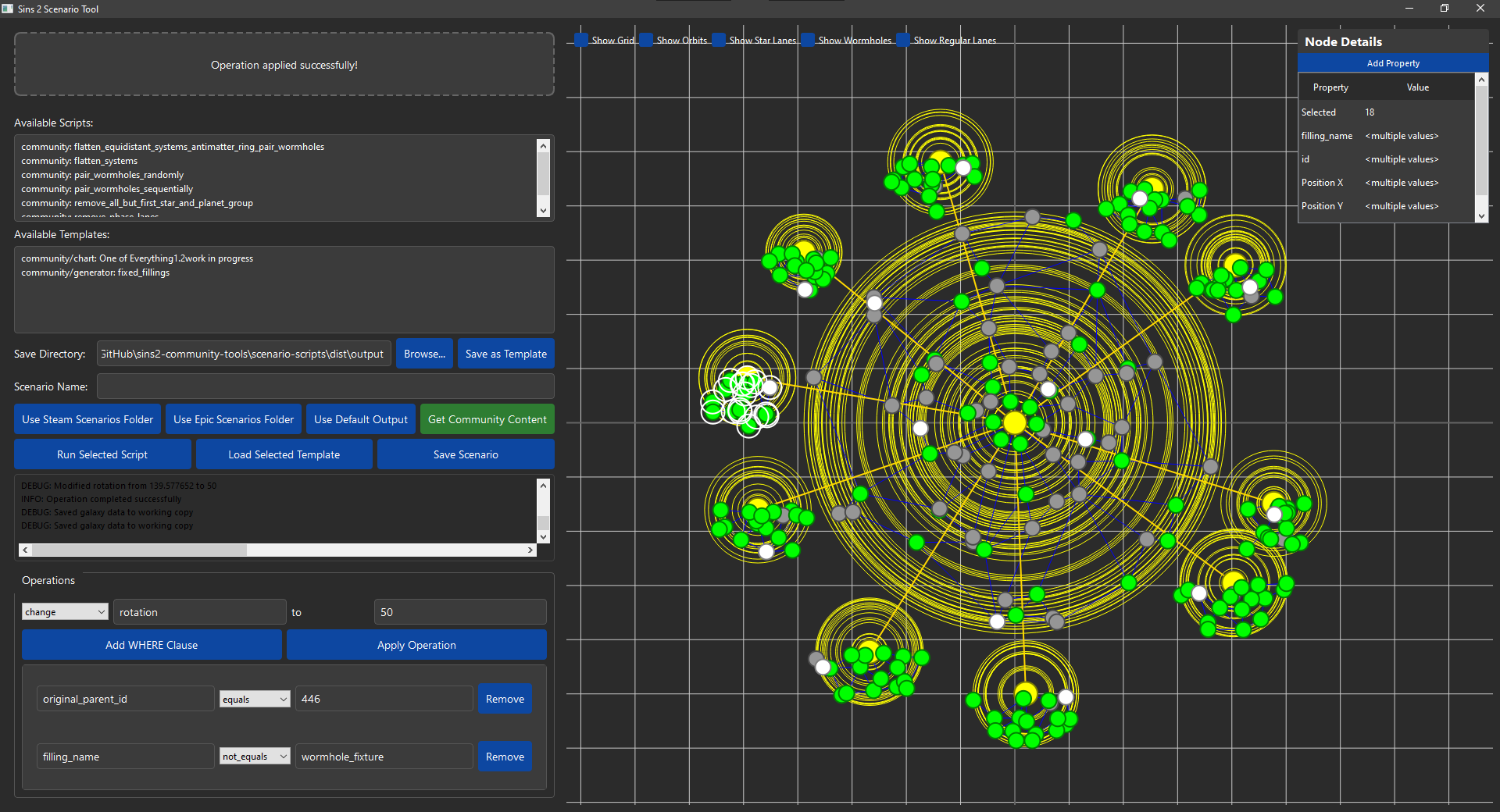Click Add Property in Node Details panel

coord(1392,62)
